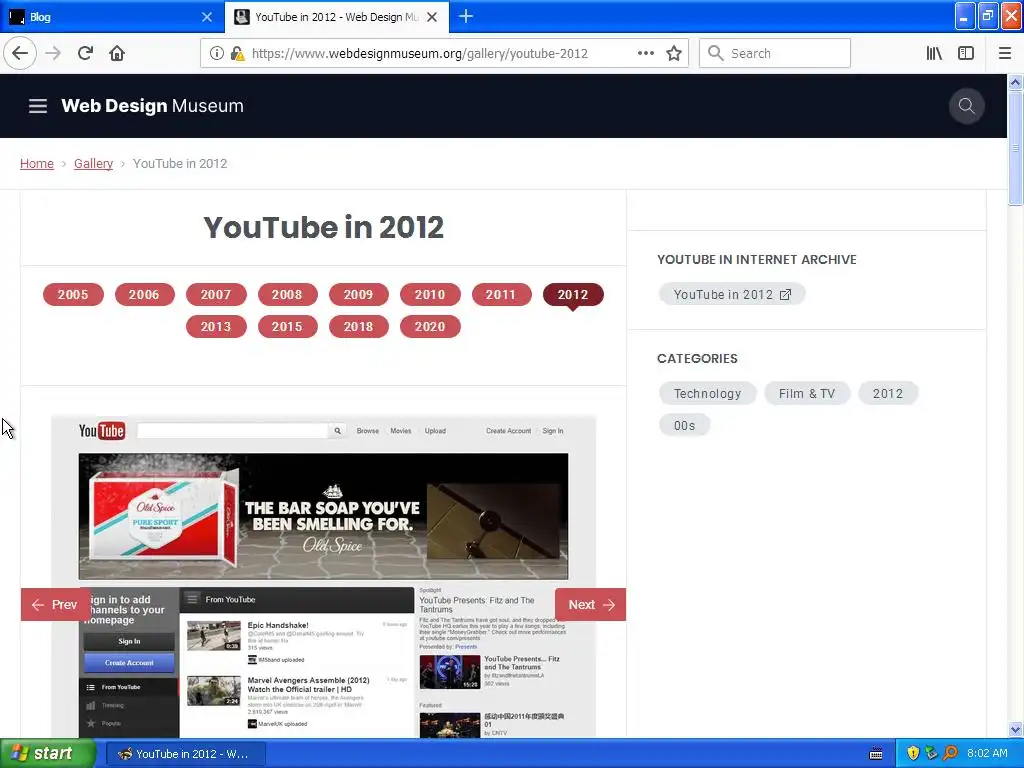Switch to the Blog tab
This screenshot has width=1024, height=768.
click(111, 17)
